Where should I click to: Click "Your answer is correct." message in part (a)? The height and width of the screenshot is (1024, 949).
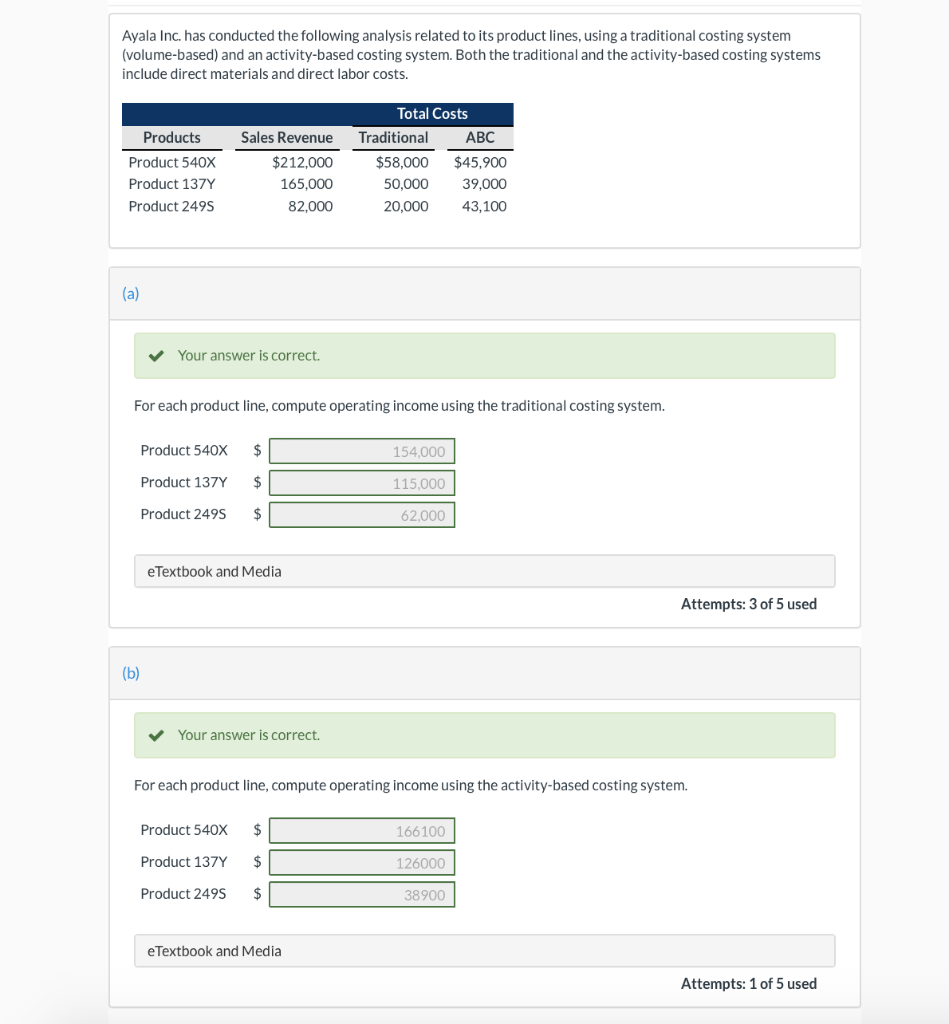pyautogui.click(x=249, y=356)
